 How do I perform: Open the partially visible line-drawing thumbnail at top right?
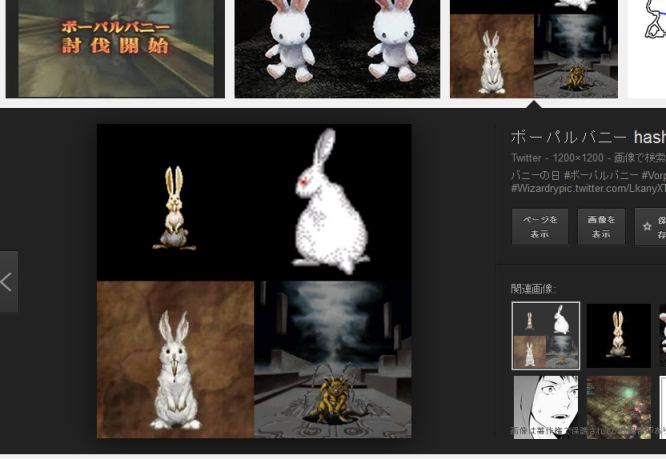click(x=647, y=48)
